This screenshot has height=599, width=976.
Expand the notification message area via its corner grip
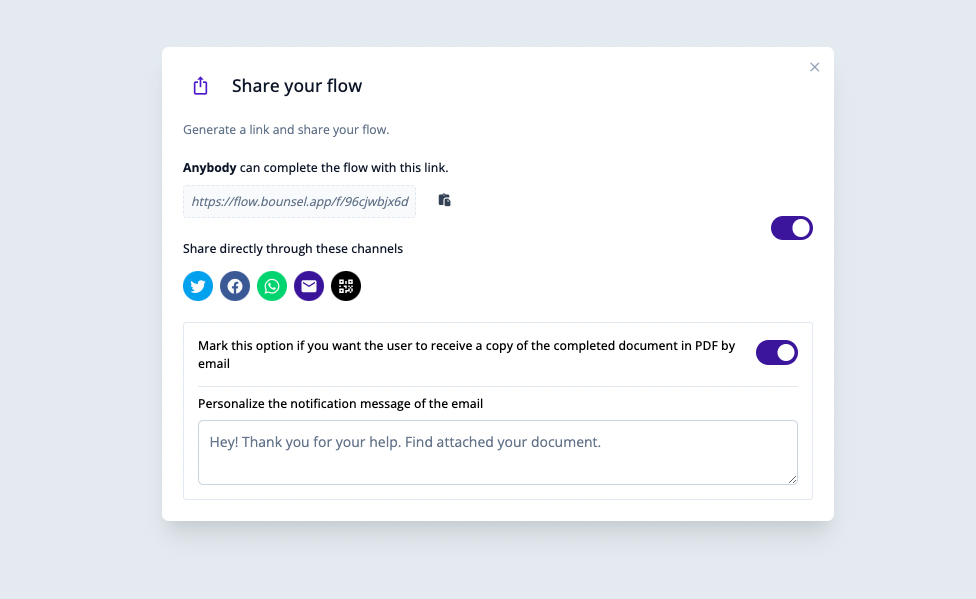(793, 480)
